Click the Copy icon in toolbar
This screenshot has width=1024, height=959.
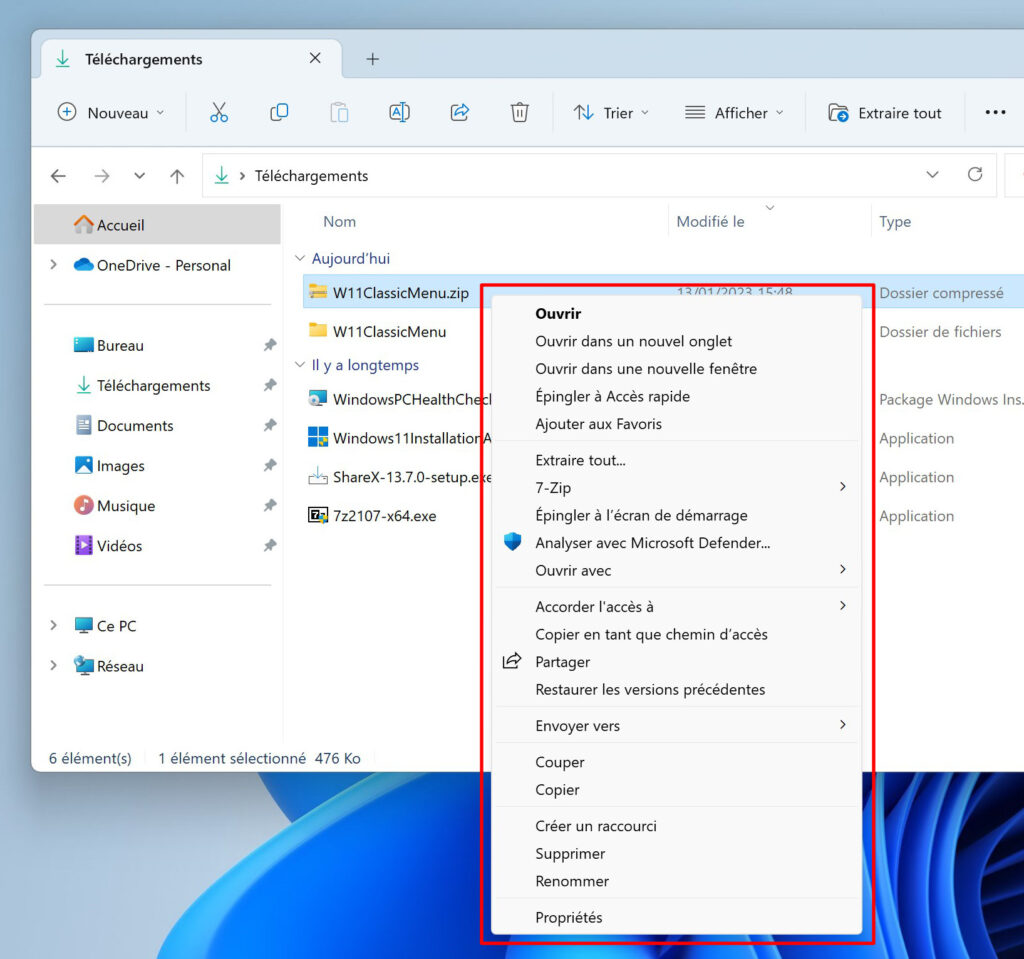click(x=279, y=112)
